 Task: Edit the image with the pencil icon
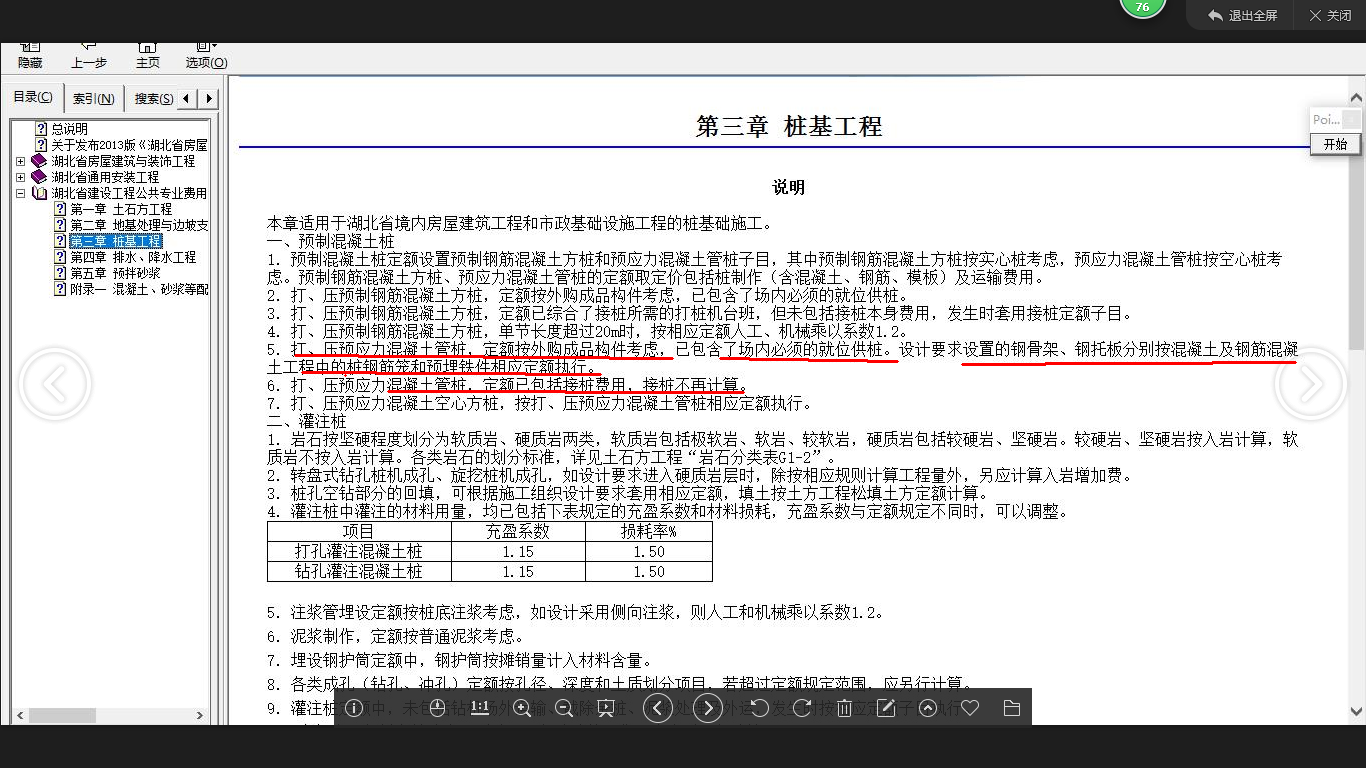(886, 708)
